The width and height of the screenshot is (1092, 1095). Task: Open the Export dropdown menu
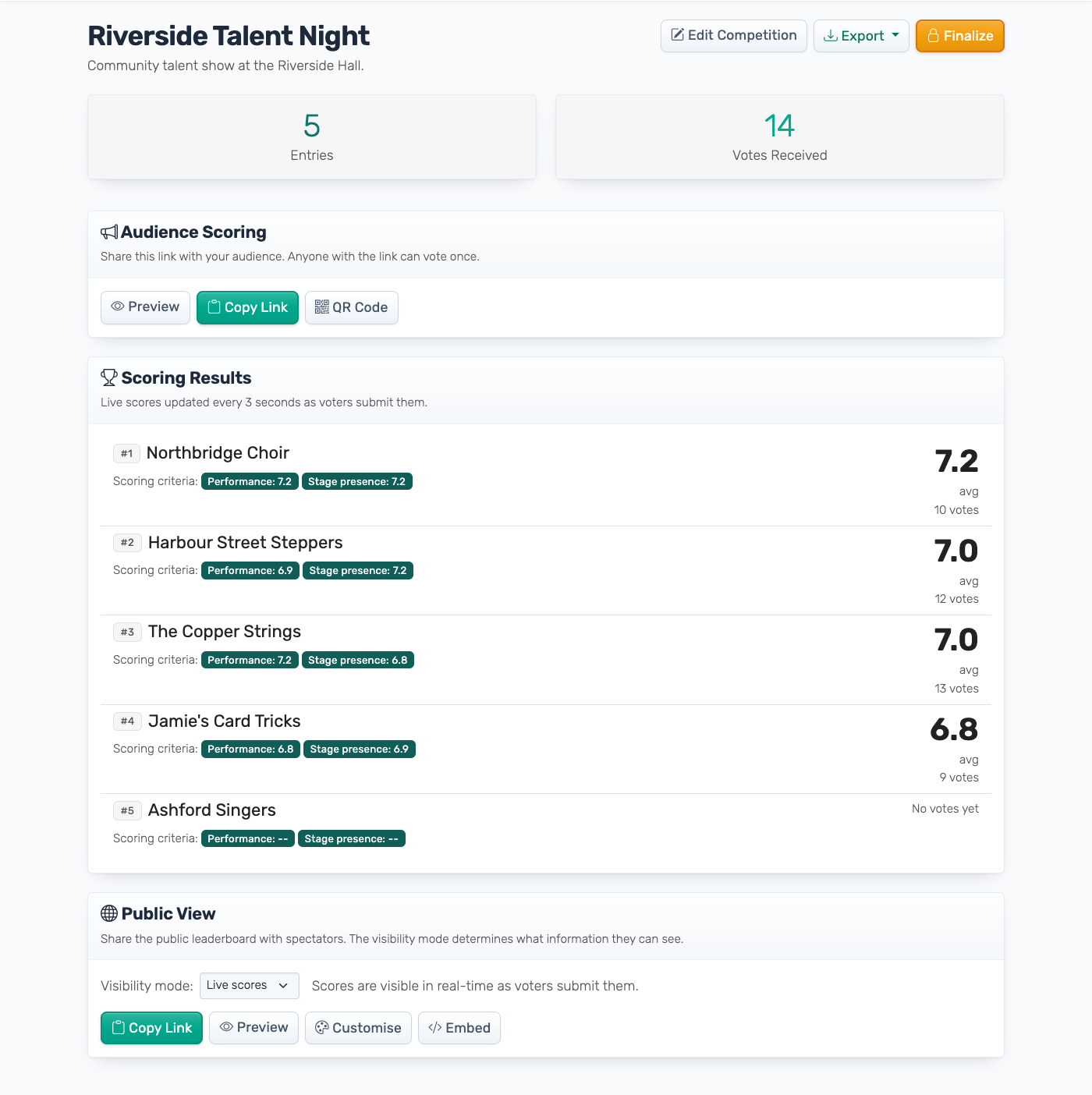(861, 36)
